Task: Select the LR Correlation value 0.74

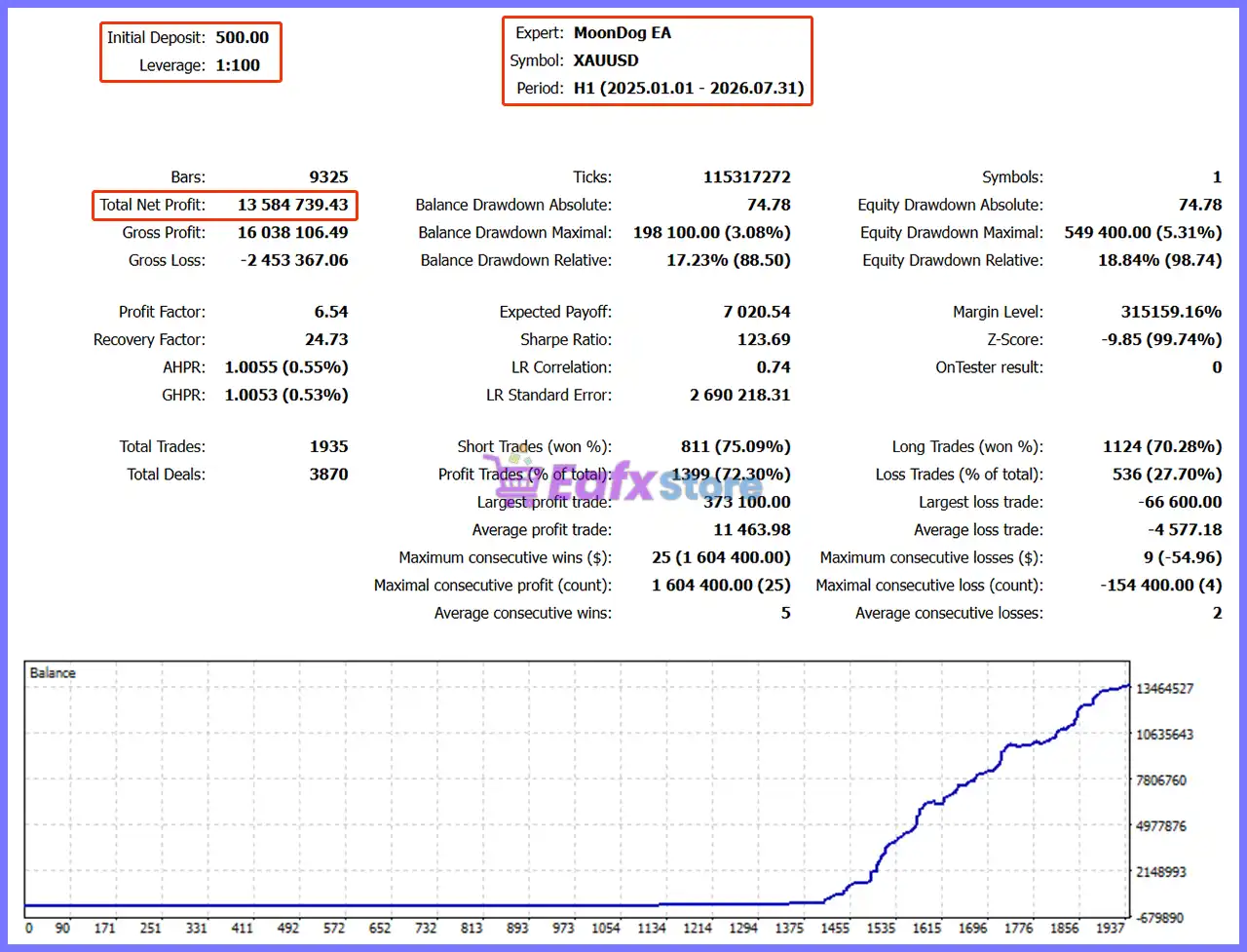Action: [774, 367]
